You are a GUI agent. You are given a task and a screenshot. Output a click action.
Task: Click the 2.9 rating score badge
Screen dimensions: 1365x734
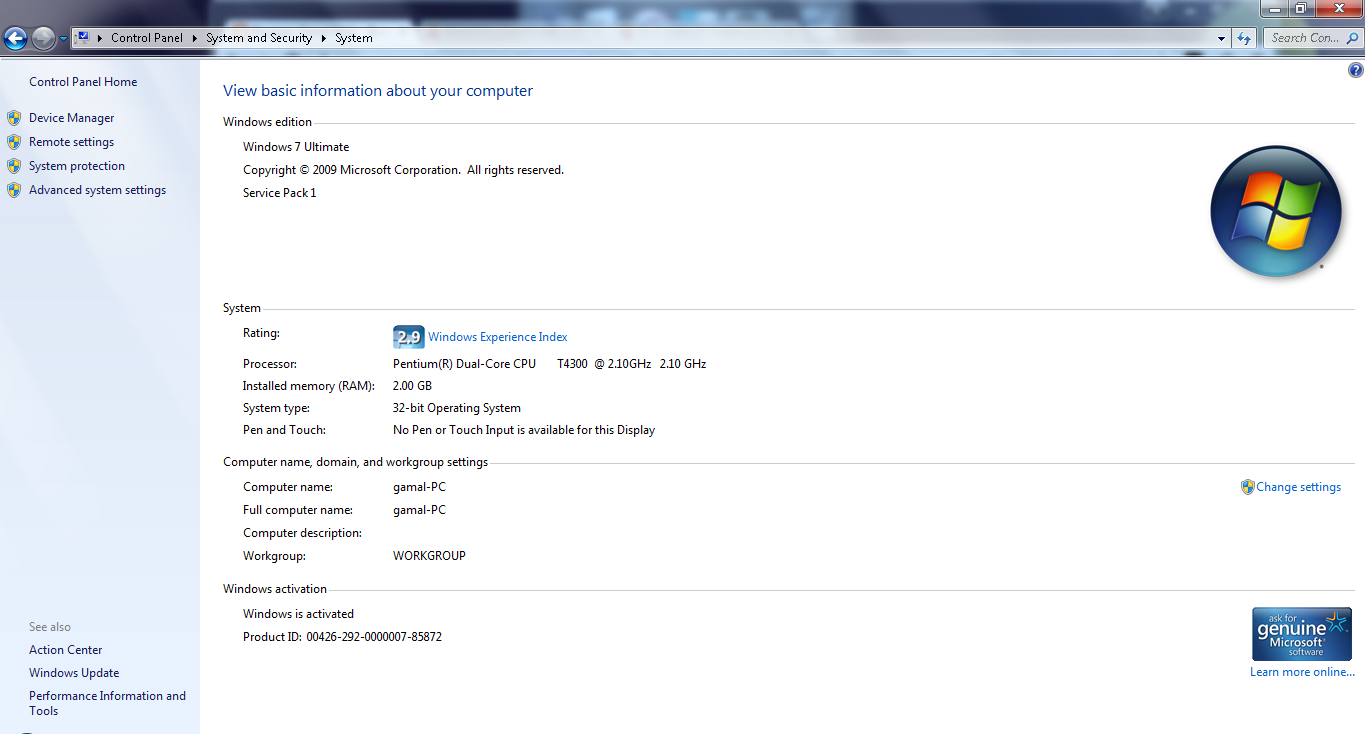pos(408,337)
